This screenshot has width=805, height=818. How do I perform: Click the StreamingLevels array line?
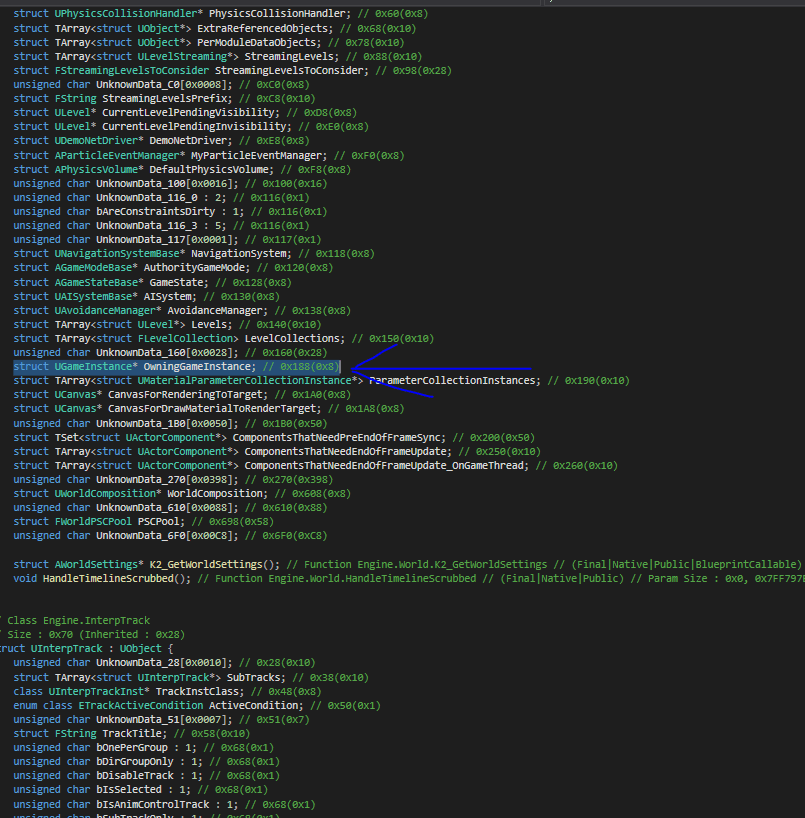point(218,56)
